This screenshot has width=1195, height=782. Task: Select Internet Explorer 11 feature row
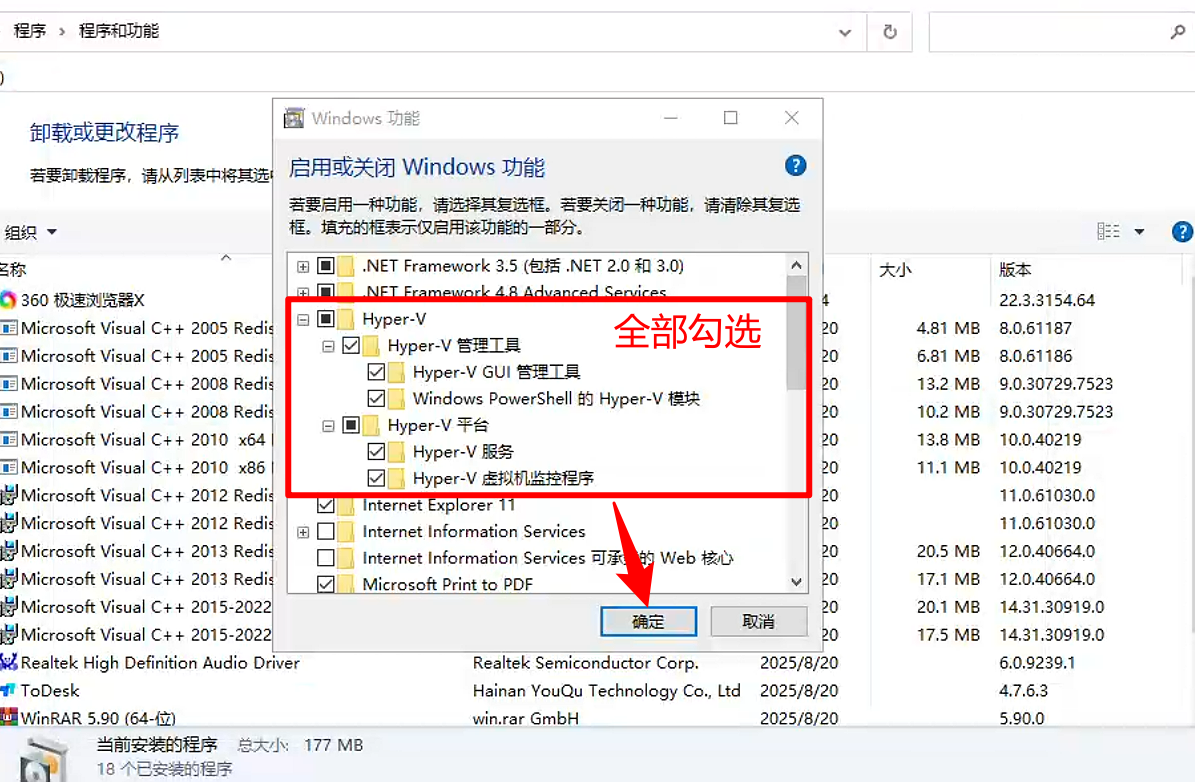[x=438, y=505]
